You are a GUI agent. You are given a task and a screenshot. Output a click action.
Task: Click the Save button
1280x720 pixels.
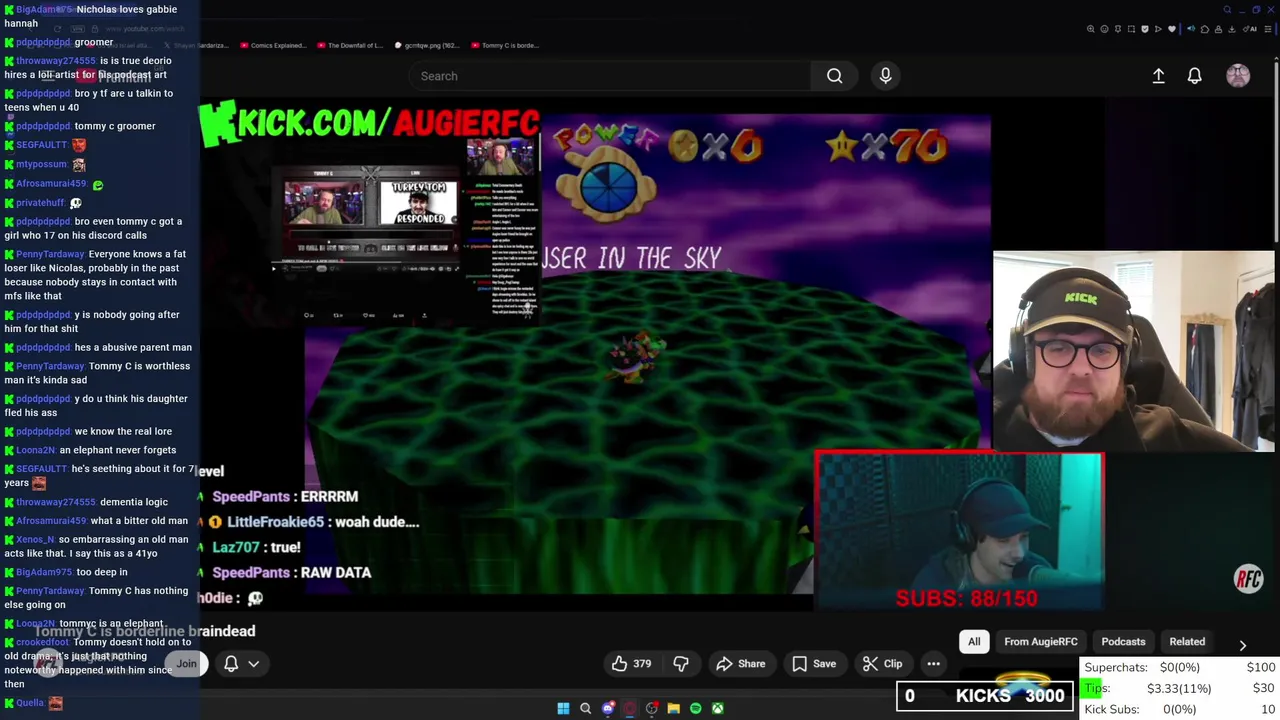pos(814,663)
